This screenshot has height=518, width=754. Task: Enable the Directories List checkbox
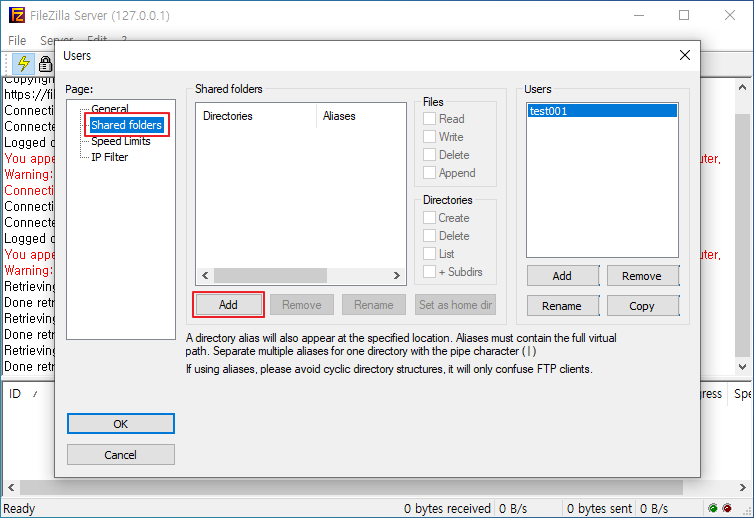pos(429,253)
